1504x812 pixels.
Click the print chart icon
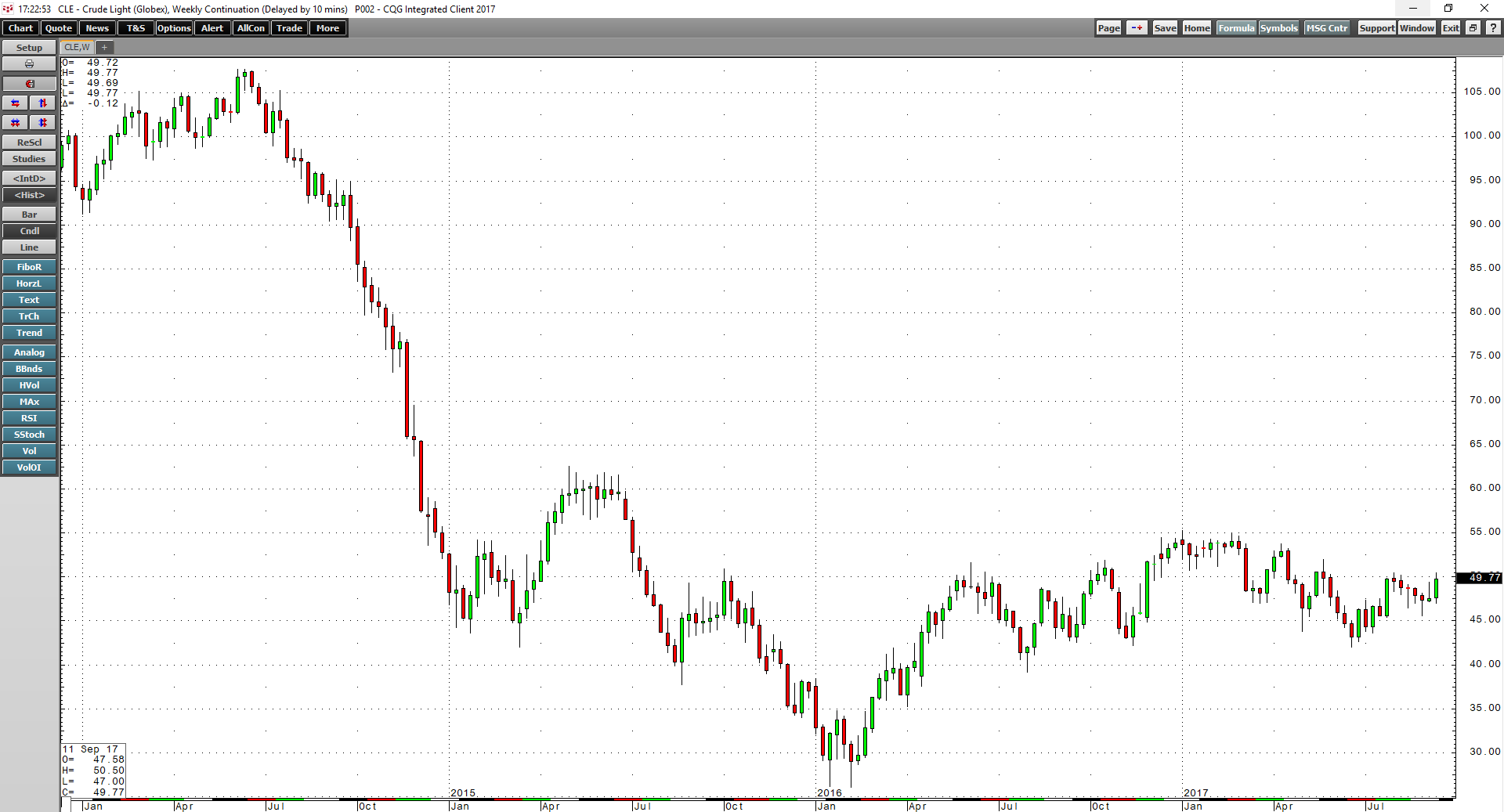pyautogui.click(x=29, y=63)
